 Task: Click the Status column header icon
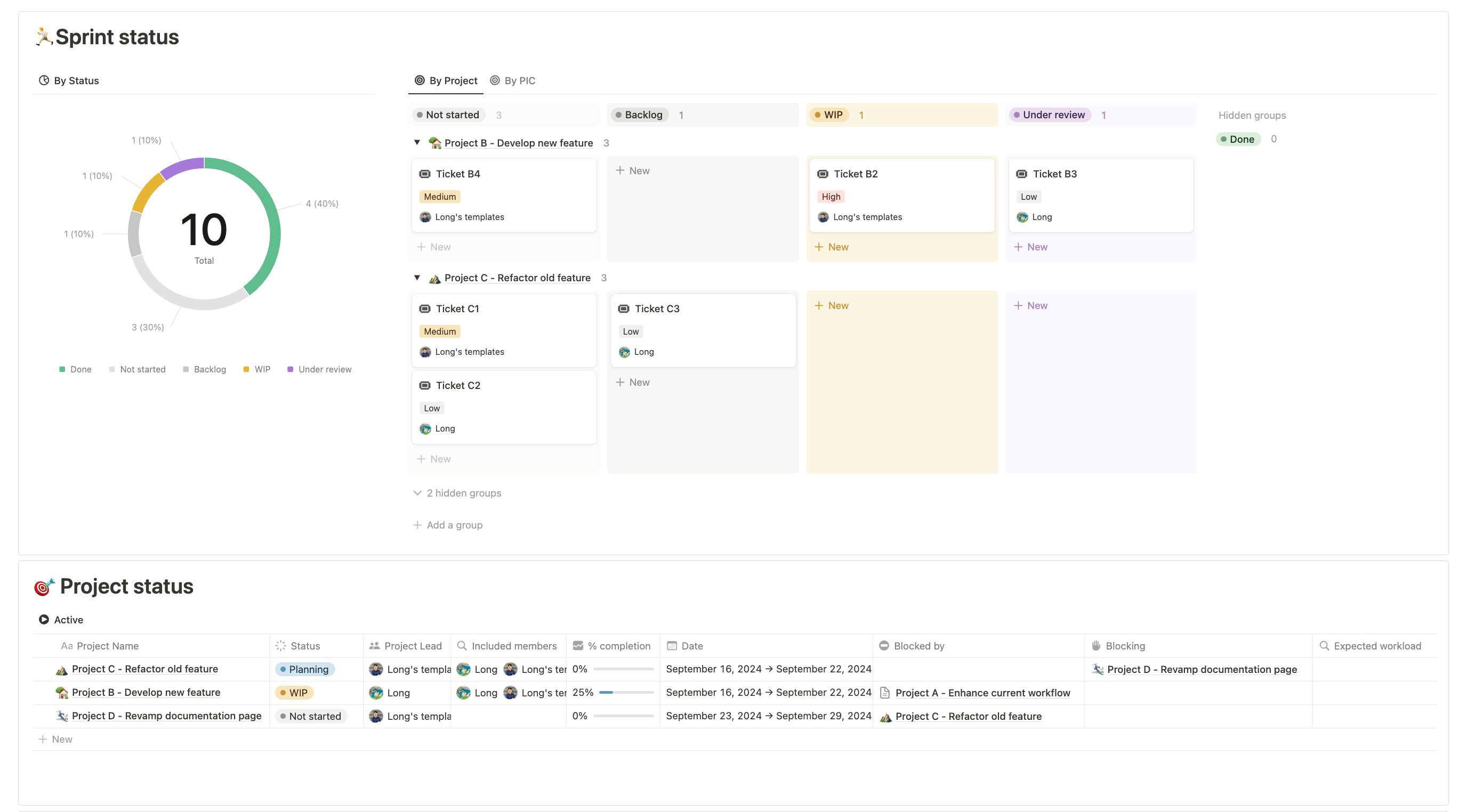click(x=281, y=646)
